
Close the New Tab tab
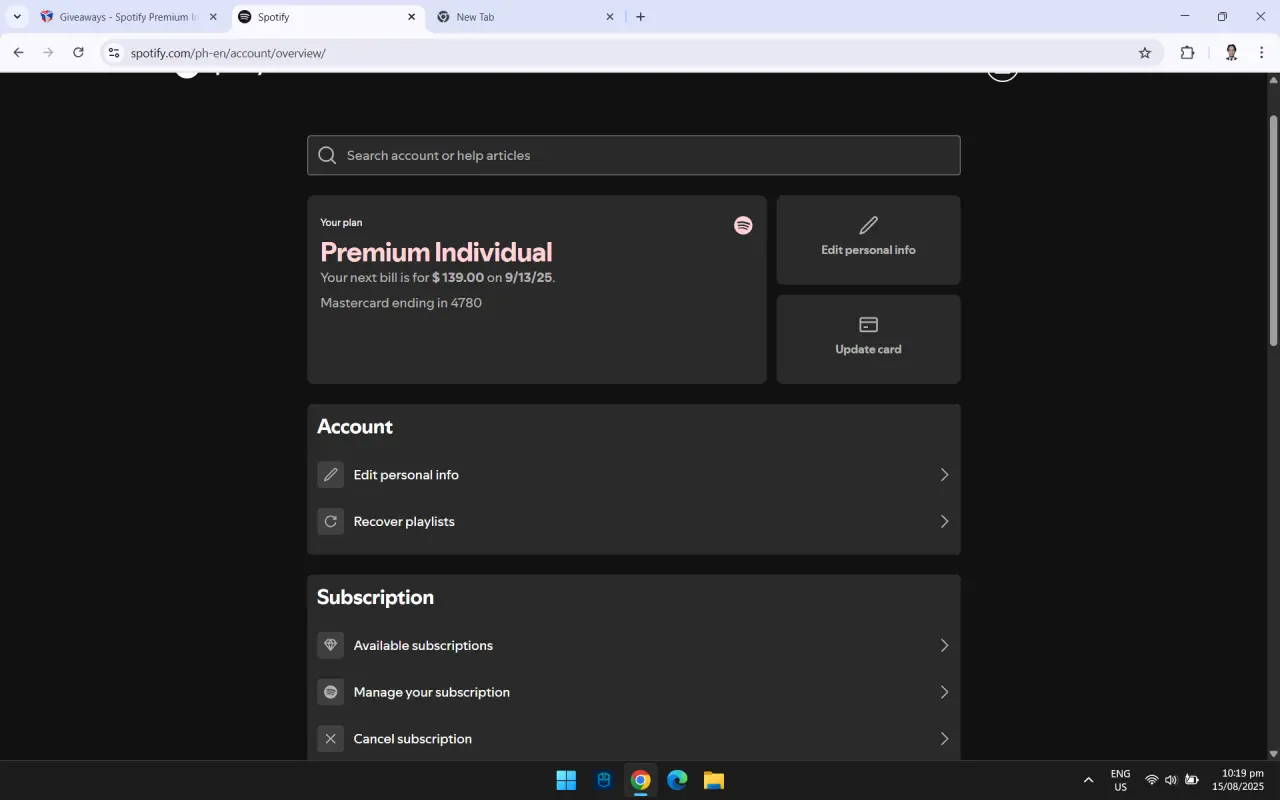pos(610,17)
